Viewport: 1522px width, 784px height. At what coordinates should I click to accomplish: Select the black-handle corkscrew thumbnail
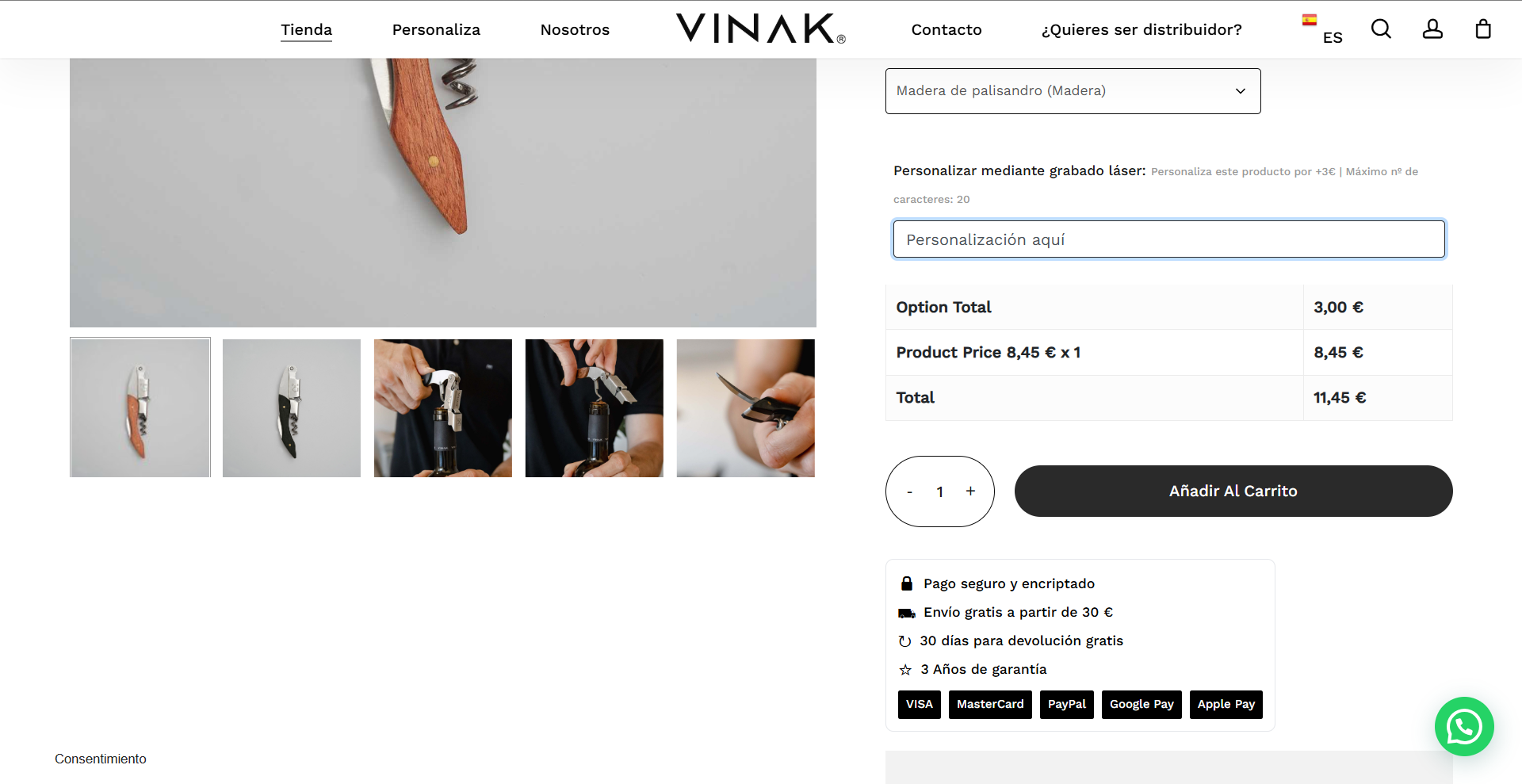coord(292,408)
